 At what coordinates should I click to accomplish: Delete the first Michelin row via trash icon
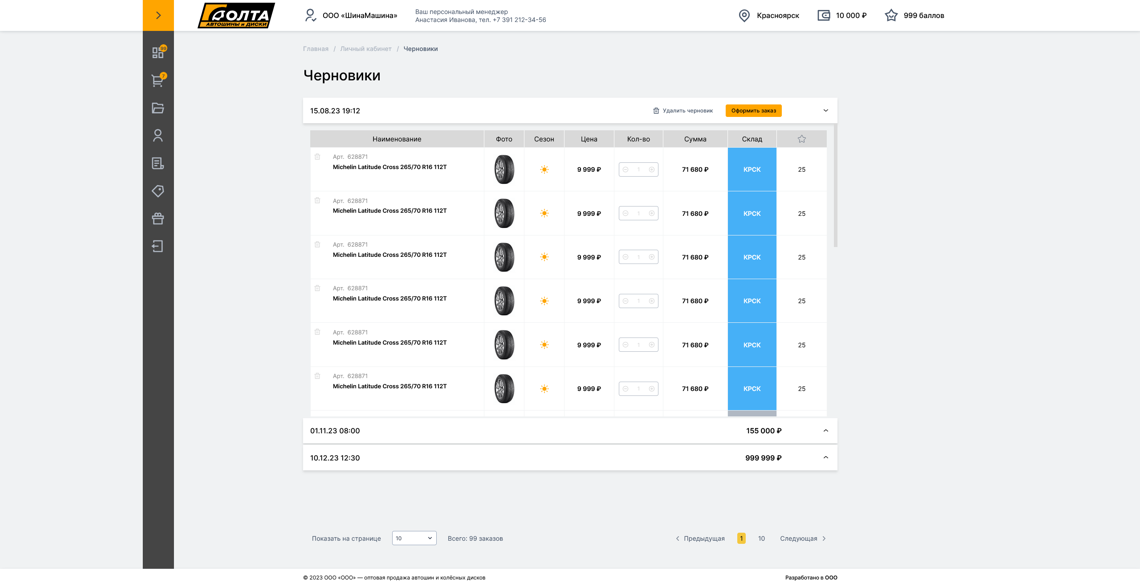click(317, 157)
